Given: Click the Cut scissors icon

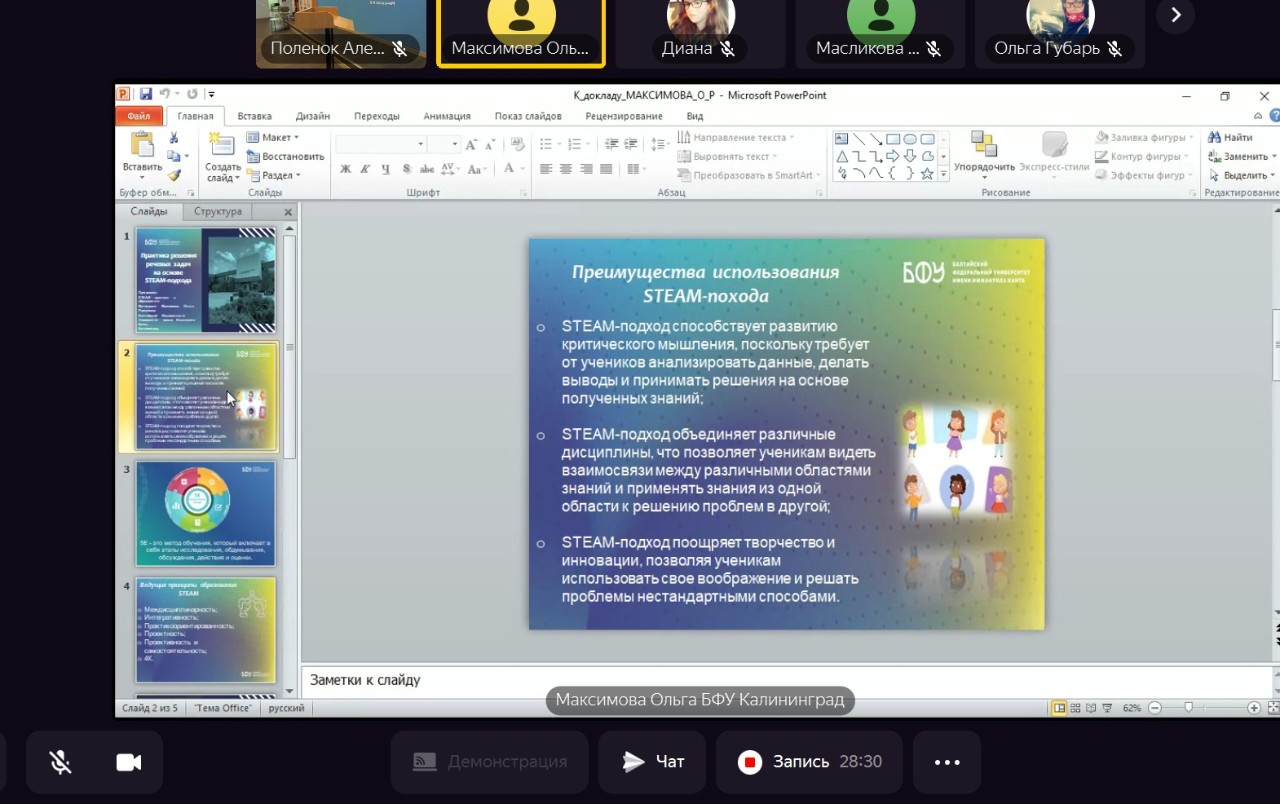Looking at the screenshot, I should point(174,138).
